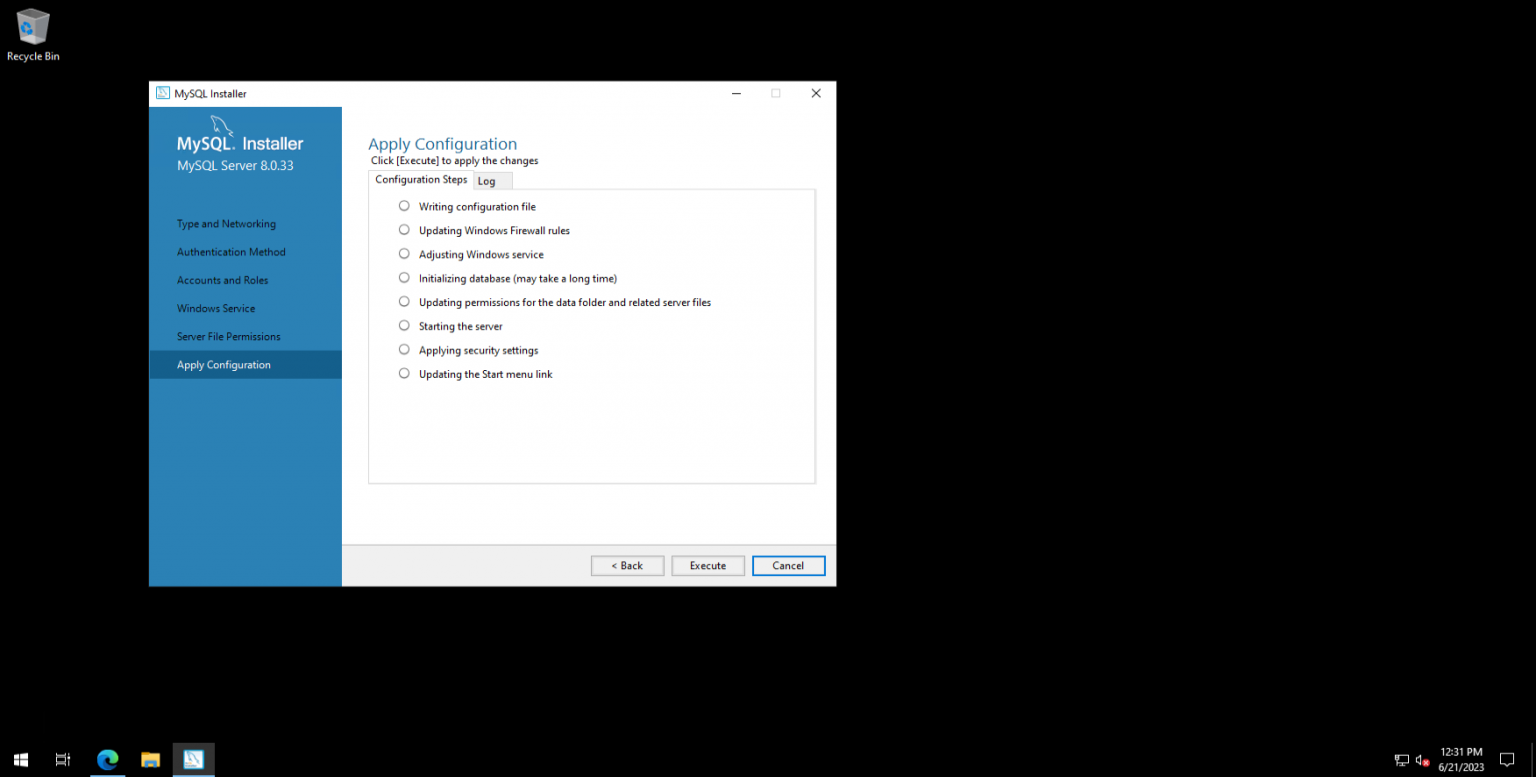Switch to the Configuration Steps tab
Viewport: 1536px width, 777px height.
pyautogui.click(x=420, y=179)
